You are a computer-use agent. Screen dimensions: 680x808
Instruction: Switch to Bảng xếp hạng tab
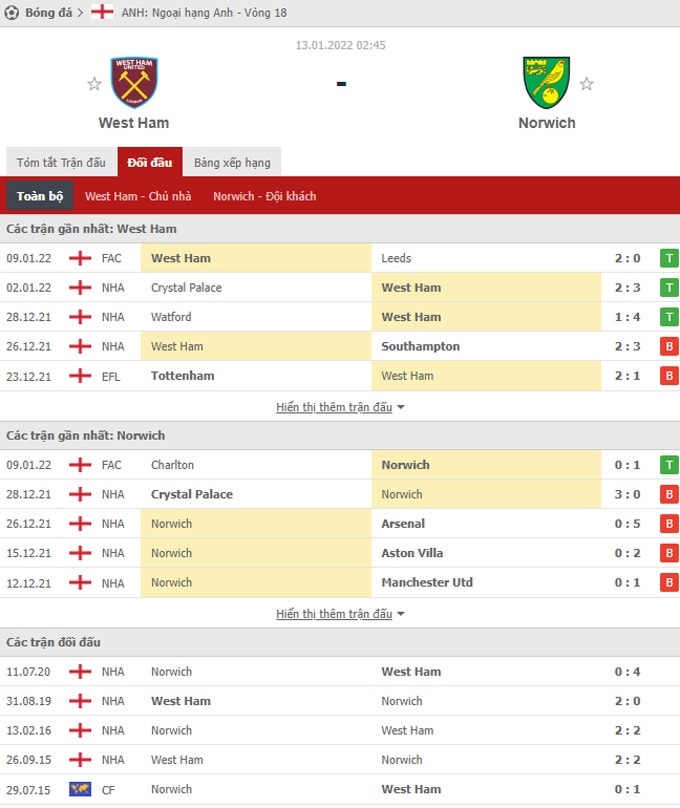(232, 162)
